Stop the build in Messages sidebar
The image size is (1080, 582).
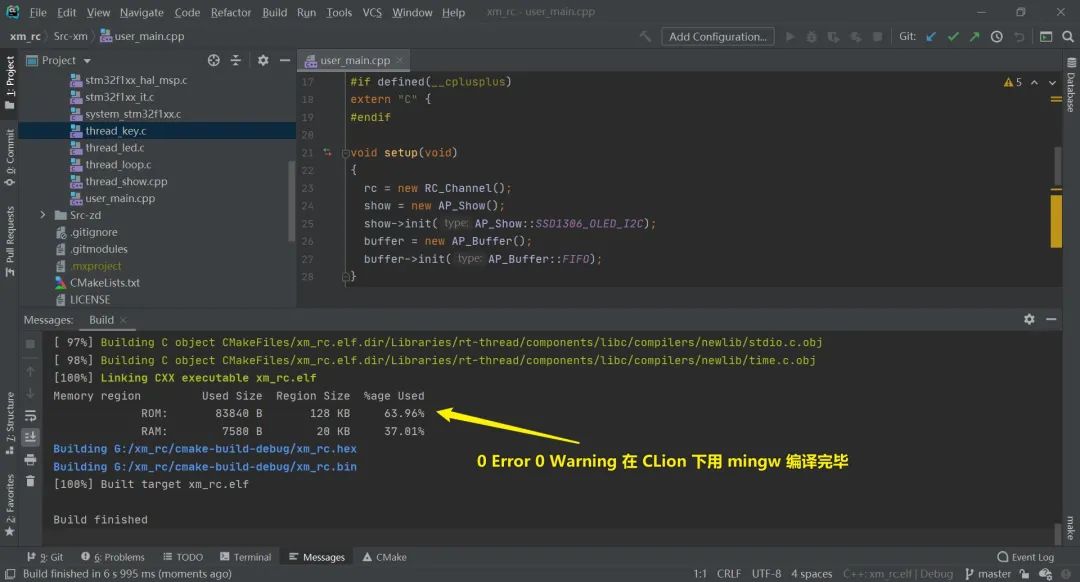(30, 344)
